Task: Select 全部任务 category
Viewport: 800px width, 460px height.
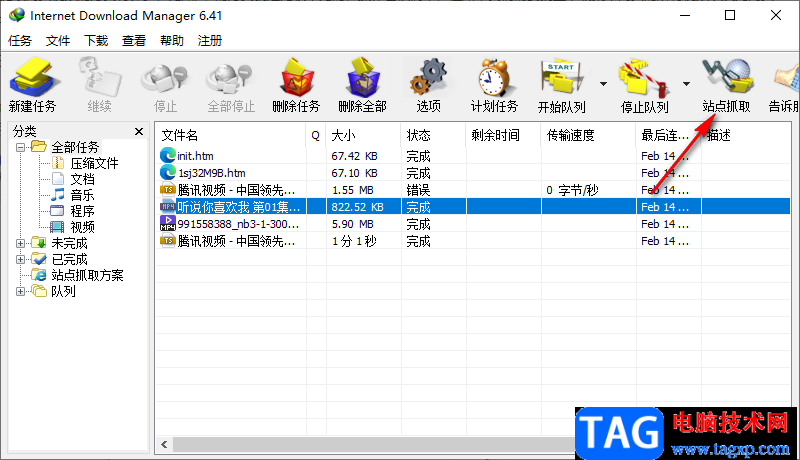Action: click(x=75, y=147)
